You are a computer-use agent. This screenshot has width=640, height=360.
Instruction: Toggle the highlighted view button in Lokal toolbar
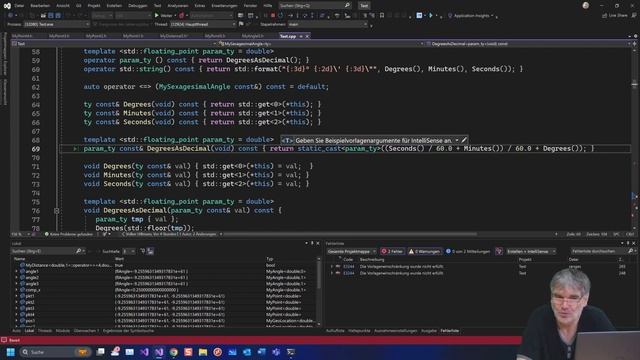tap(150, 251)
